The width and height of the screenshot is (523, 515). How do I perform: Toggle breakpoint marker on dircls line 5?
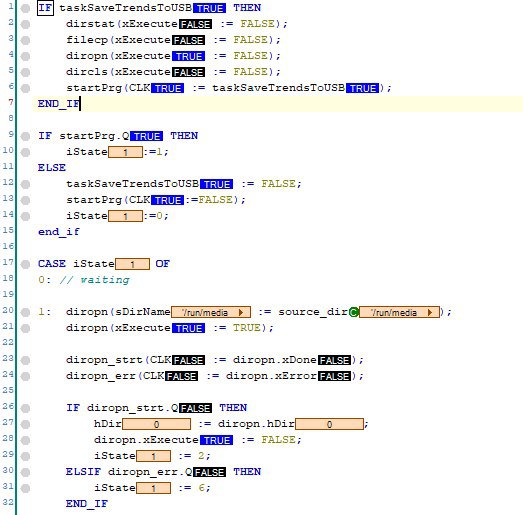pyautogui.click(x=25, y=72)
